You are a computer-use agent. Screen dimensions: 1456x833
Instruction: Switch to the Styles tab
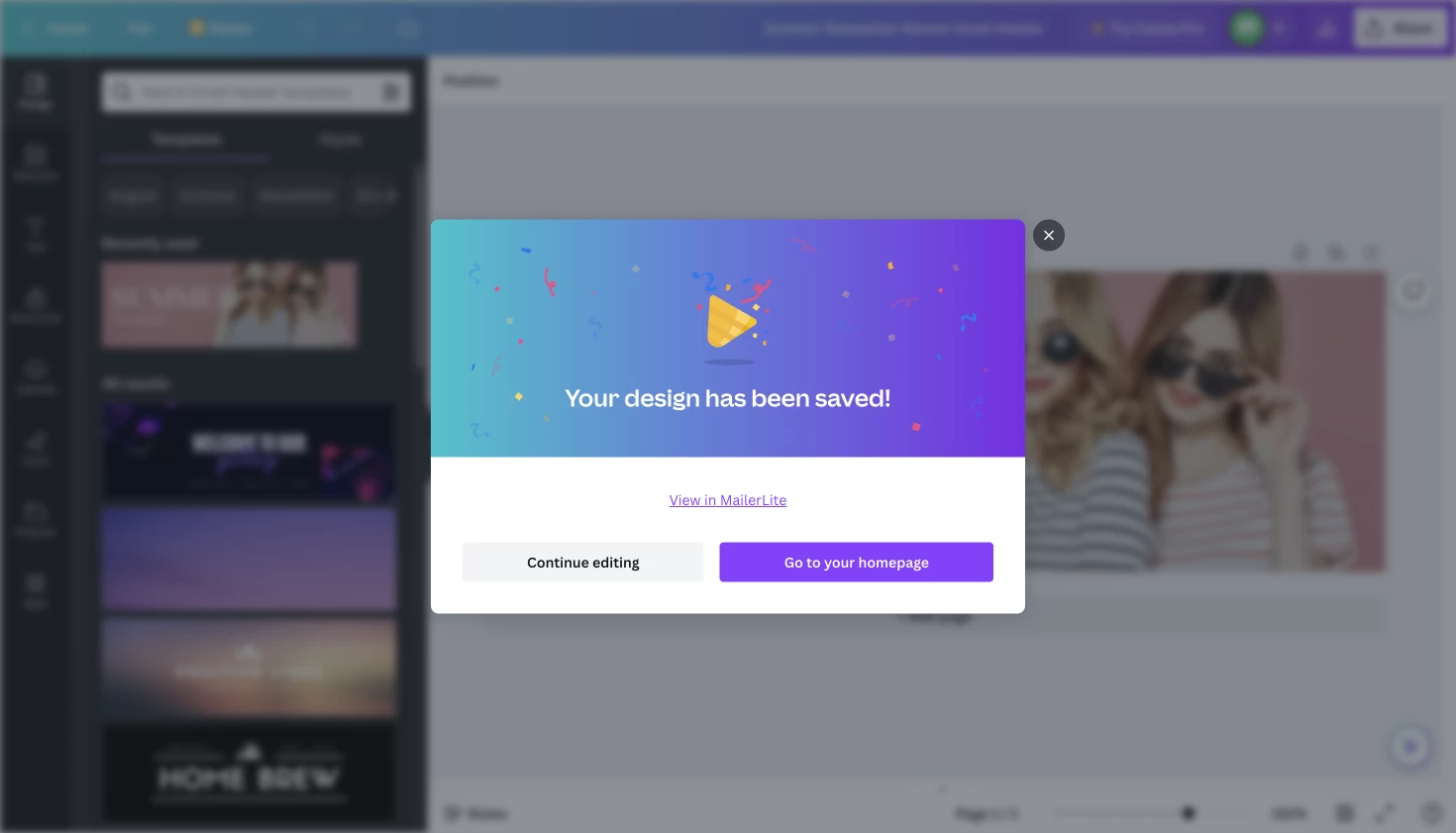(341, 141)
